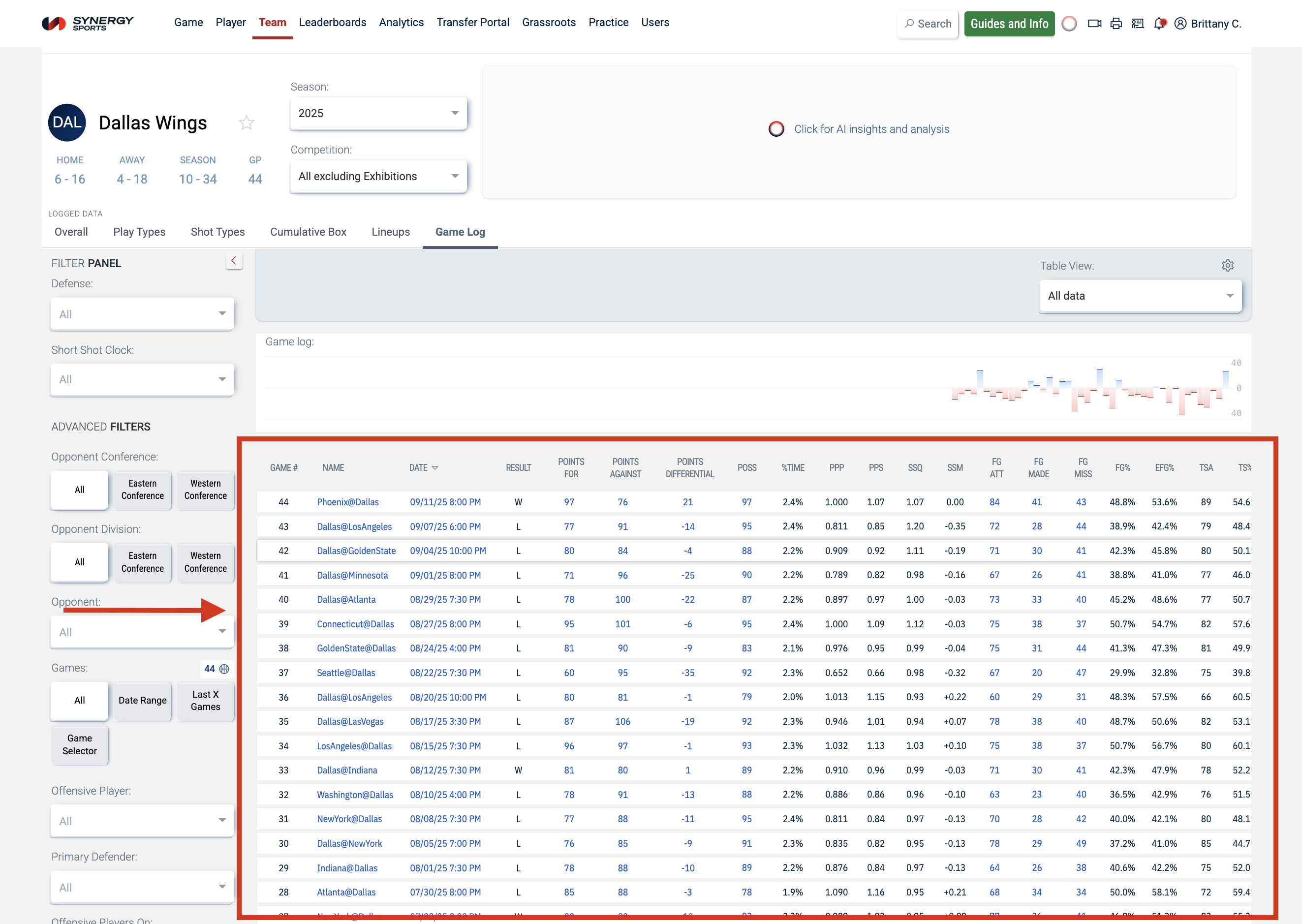Image resolution: width=1302 pixels, height=924 pixels.
Task: Click the Search button
Action: (928, 23)
